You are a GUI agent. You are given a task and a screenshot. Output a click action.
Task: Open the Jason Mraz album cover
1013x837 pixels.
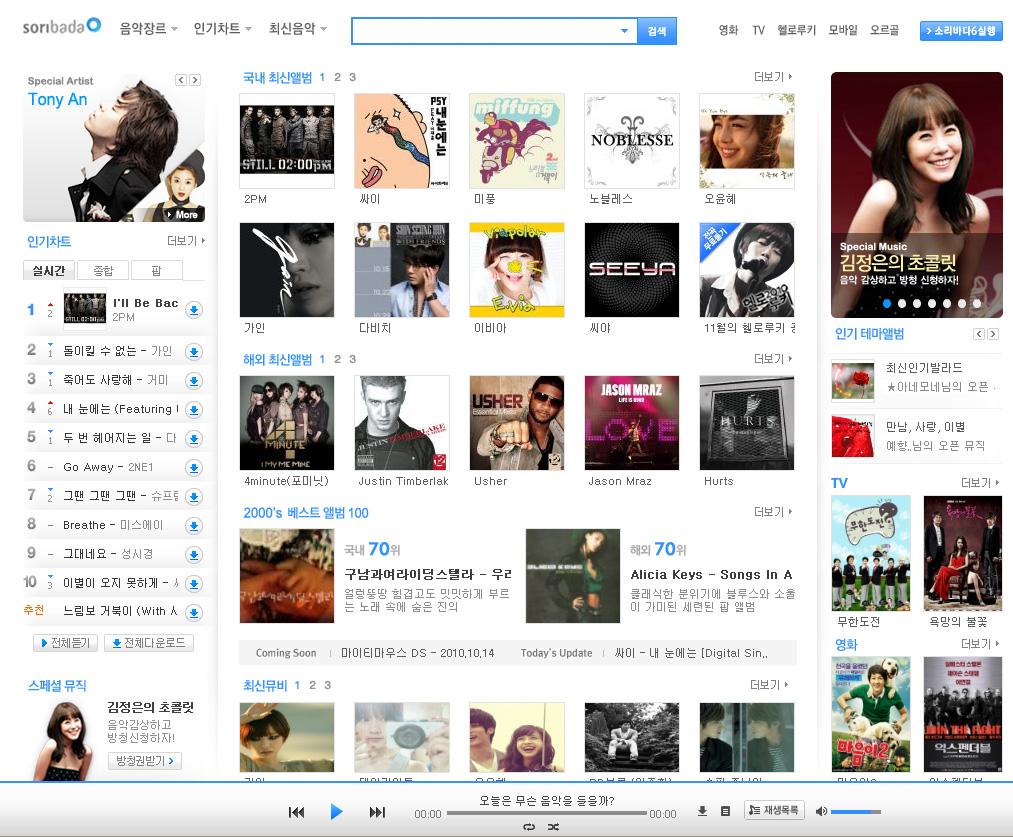pos(632,423)
